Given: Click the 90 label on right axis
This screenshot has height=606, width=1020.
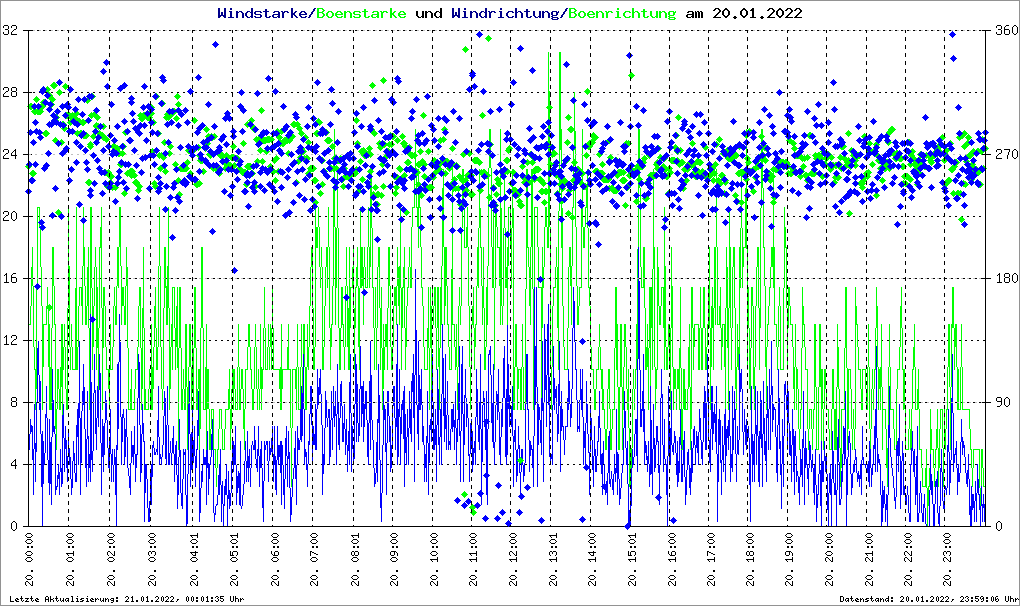Looking at the screenshot, I should (x=1000, y=403).
